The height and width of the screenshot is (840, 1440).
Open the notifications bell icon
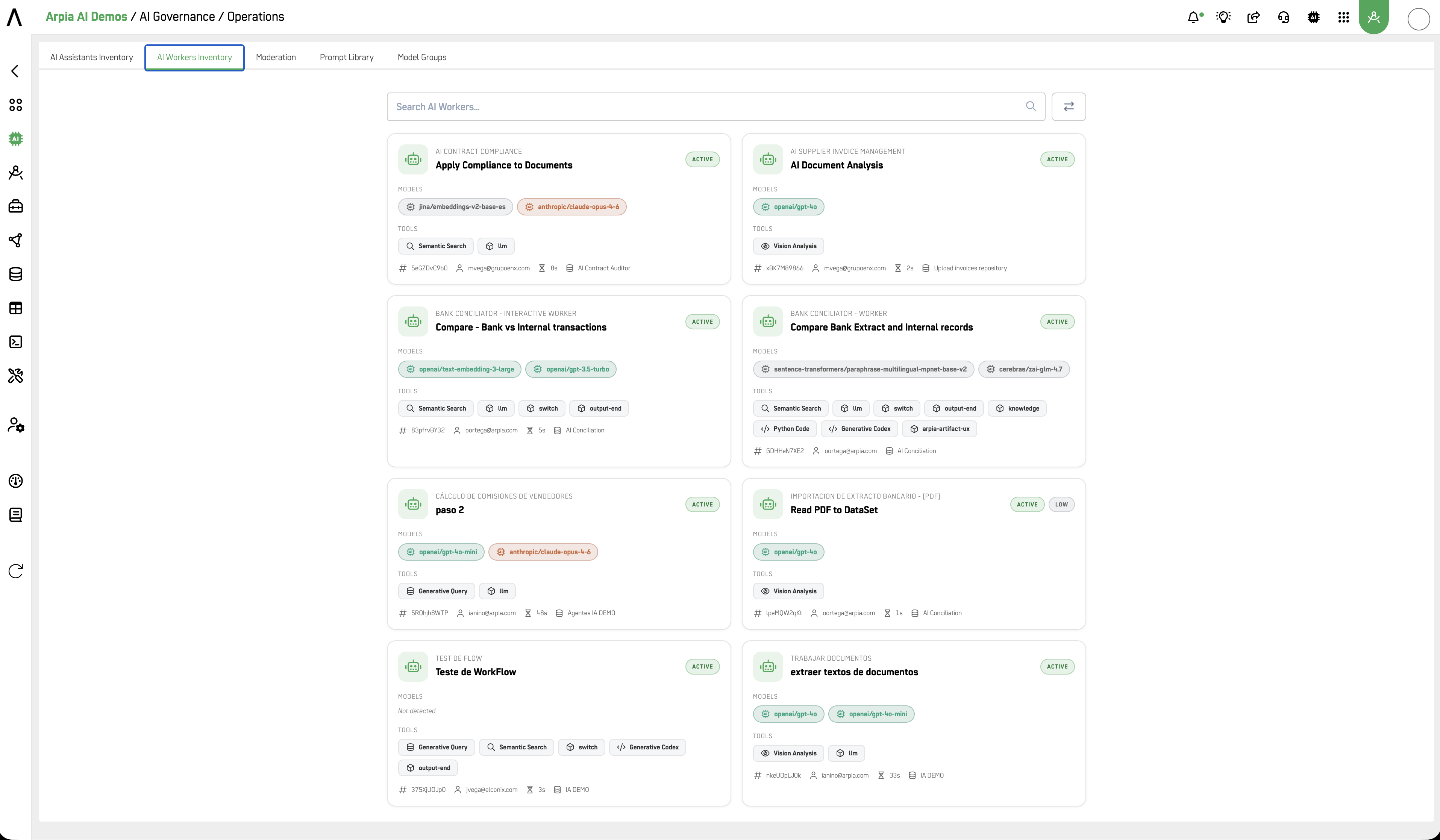click(x=1194, y=17)
